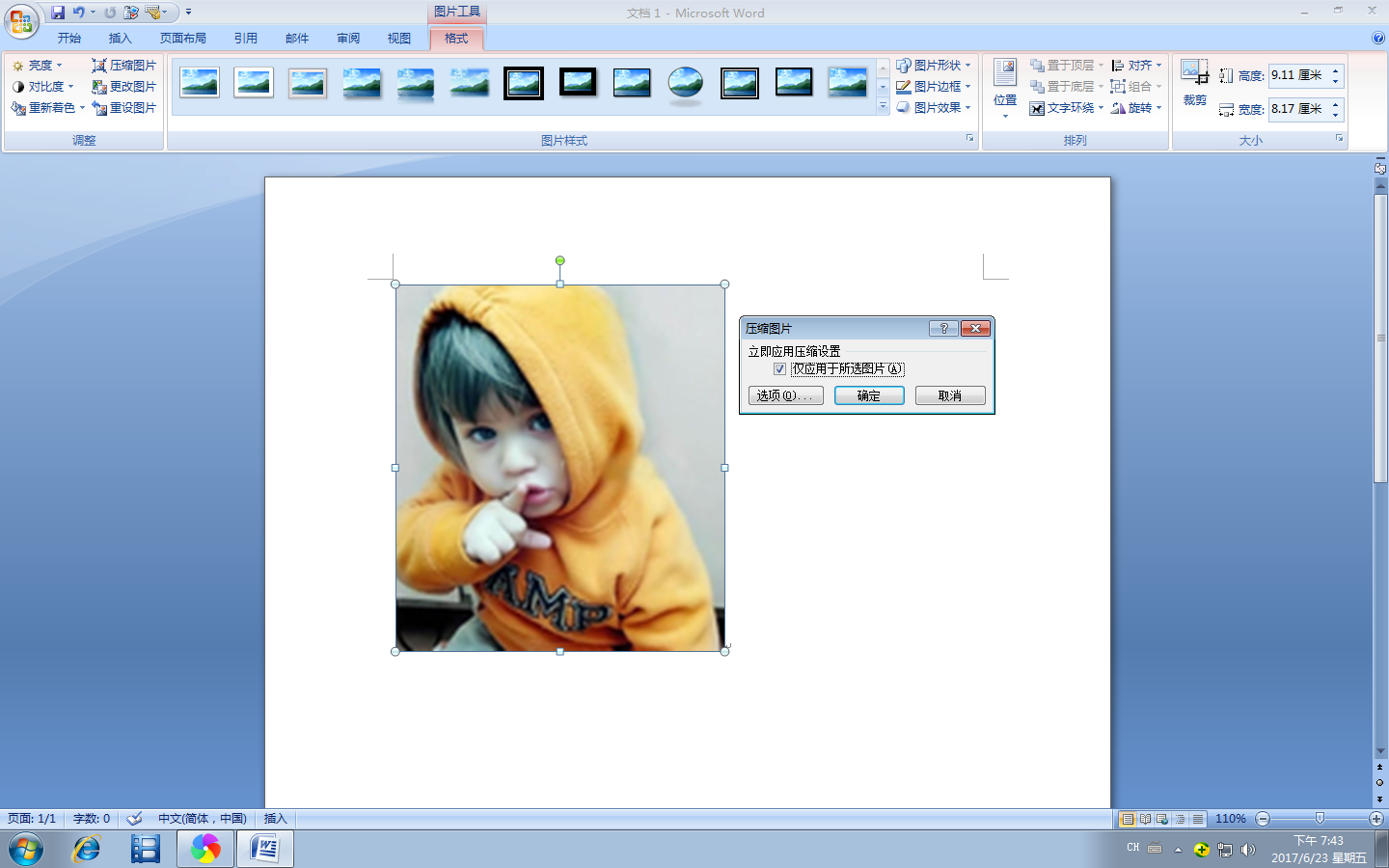
Task: Switch to Draft view icon
Action: tap(1197, 819)
